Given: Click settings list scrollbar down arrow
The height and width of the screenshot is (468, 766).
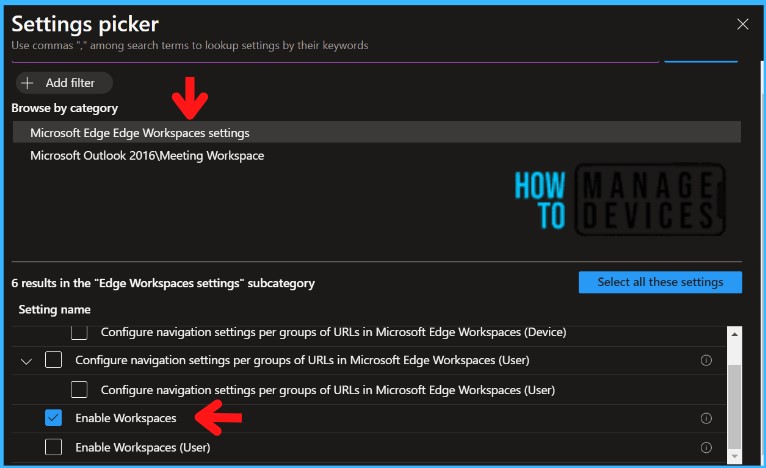Looking at the screenshot, I should coord(734,456).
